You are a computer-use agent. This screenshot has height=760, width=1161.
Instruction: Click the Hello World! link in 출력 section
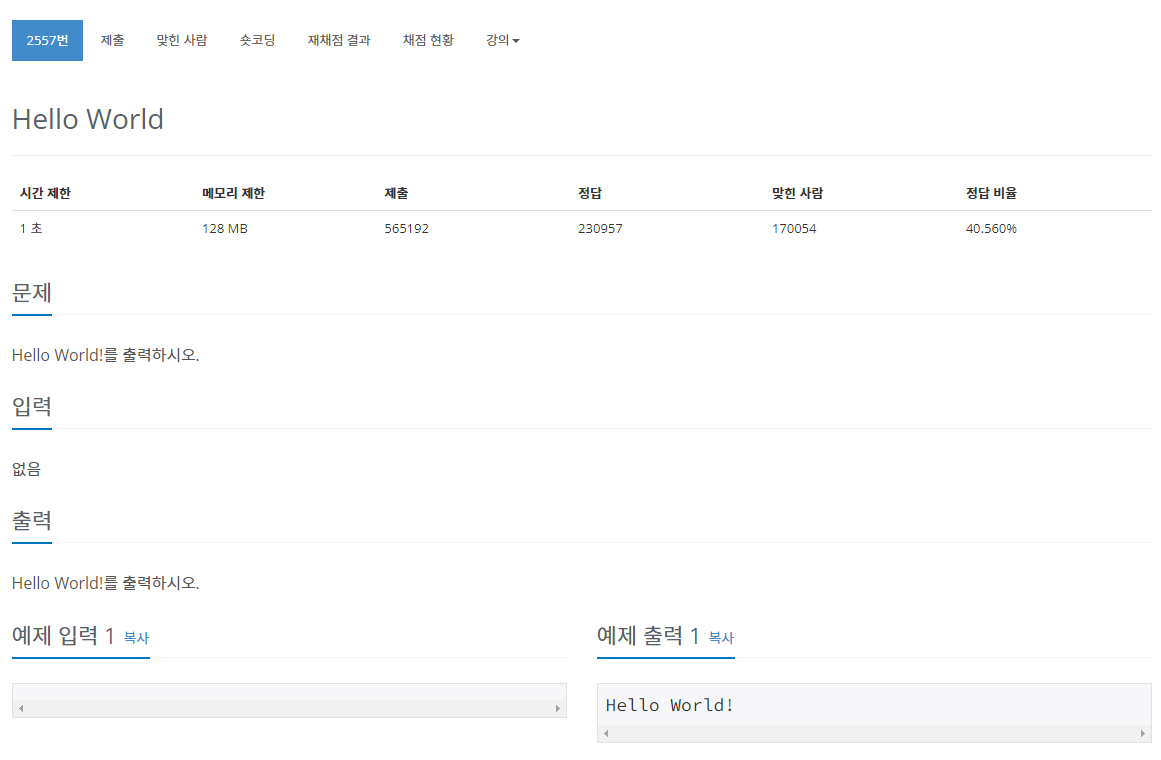(56, 583)
